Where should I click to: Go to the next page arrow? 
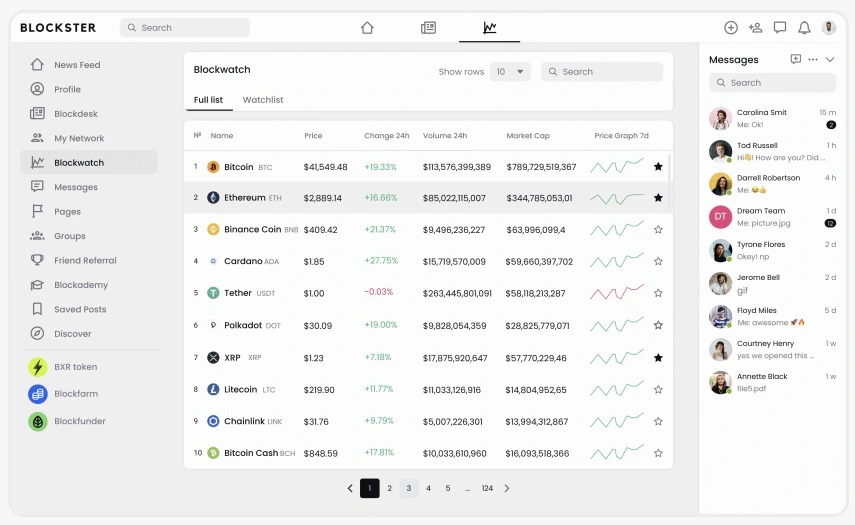507,488
